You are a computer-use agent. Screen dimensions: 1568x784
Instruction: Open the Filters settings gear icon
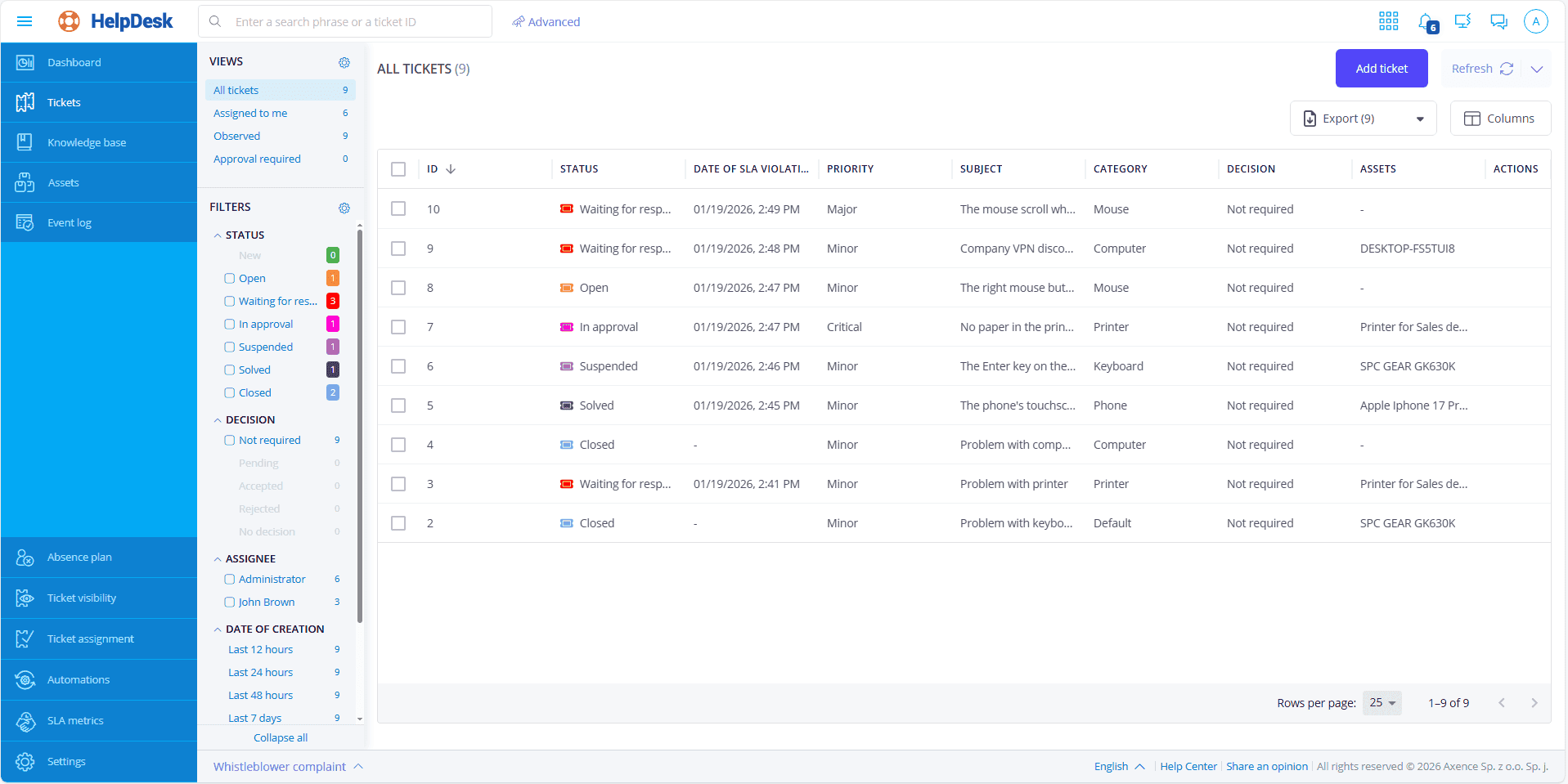[344, 208]
